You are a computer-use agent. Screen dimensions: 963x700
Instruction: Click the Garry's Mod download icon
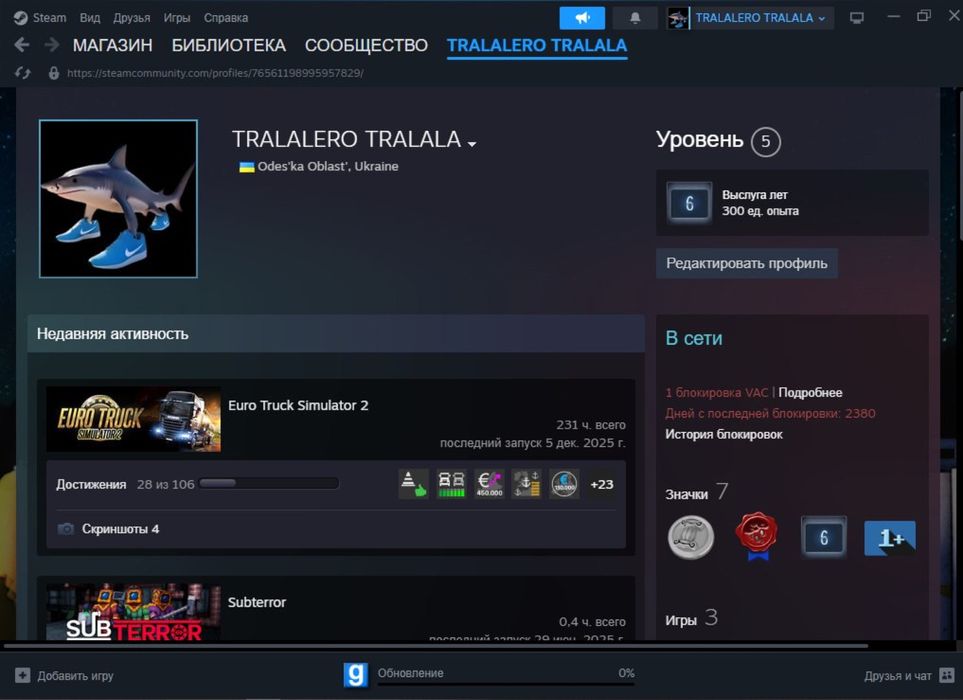tap(356, 674)
